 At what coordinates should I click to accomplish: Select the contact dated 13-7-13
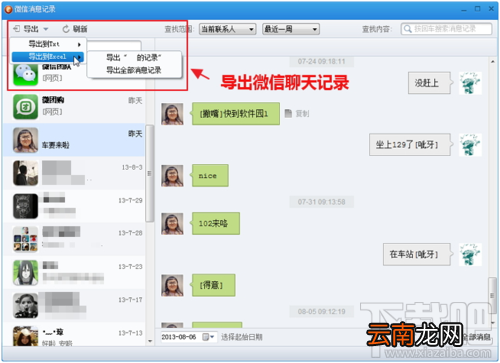(75, 334)
